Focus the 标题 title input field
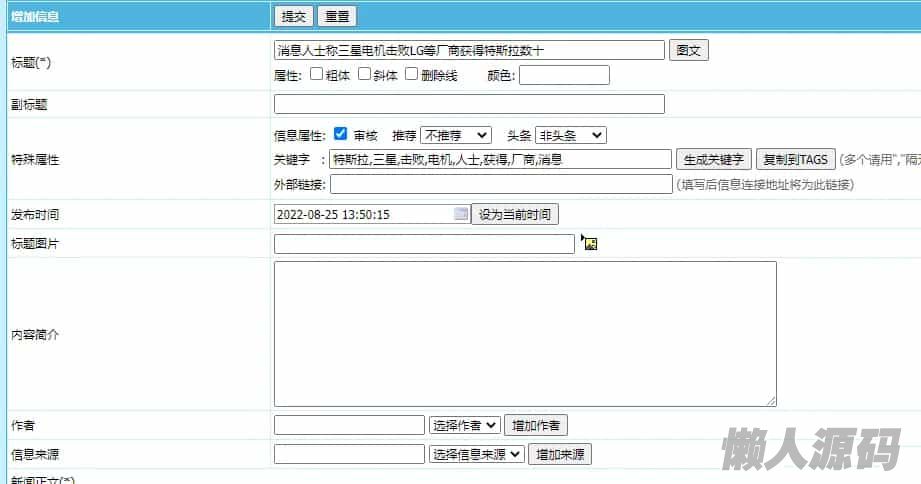Viewport: 921px width, 484px height. (x=469, y=51)
